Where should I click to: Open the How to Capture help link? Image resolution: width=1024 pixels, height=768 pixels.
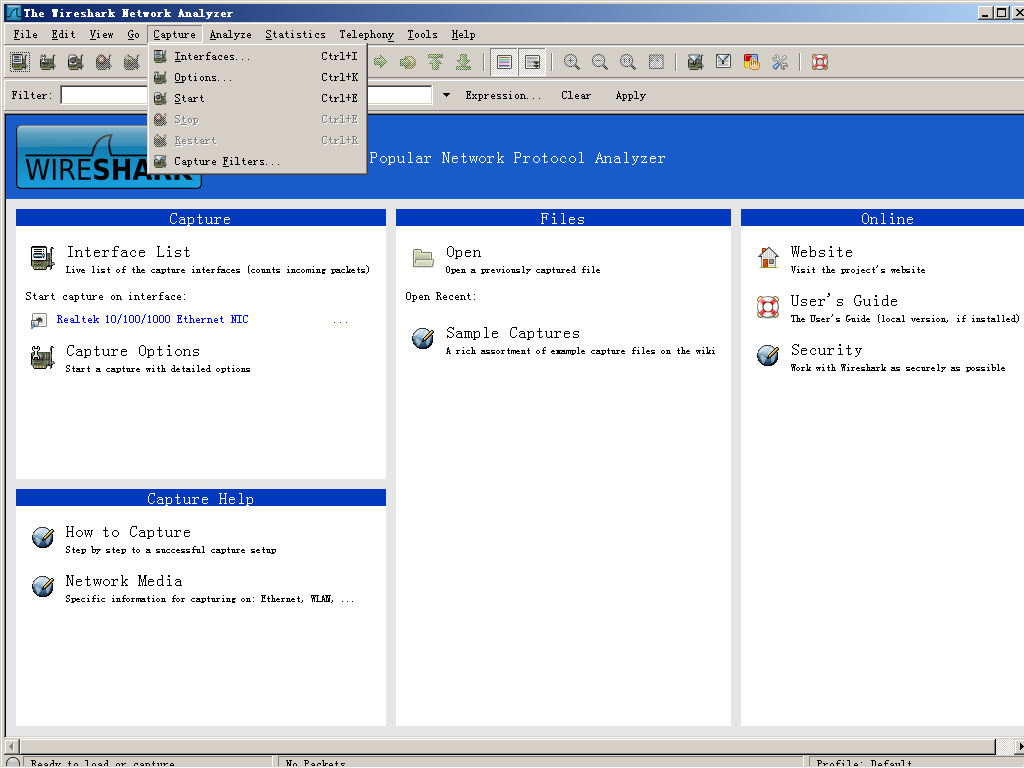coord(128,532)
